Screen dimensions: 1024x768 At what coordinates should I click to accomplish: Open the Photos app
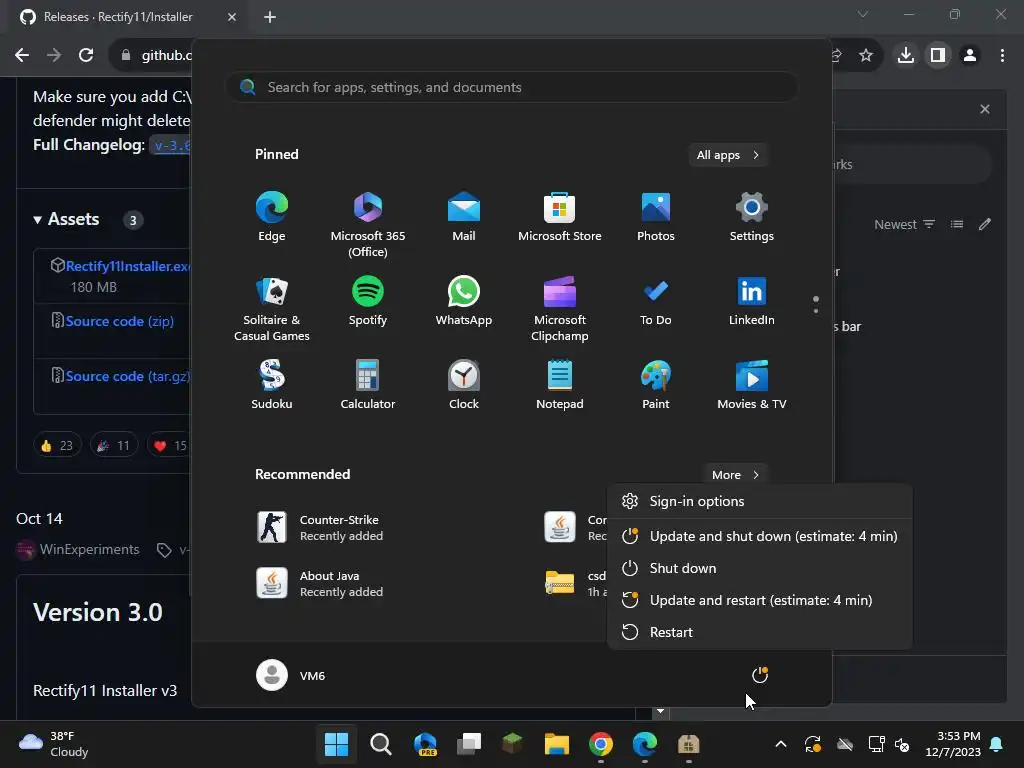[x=656, y=217]
